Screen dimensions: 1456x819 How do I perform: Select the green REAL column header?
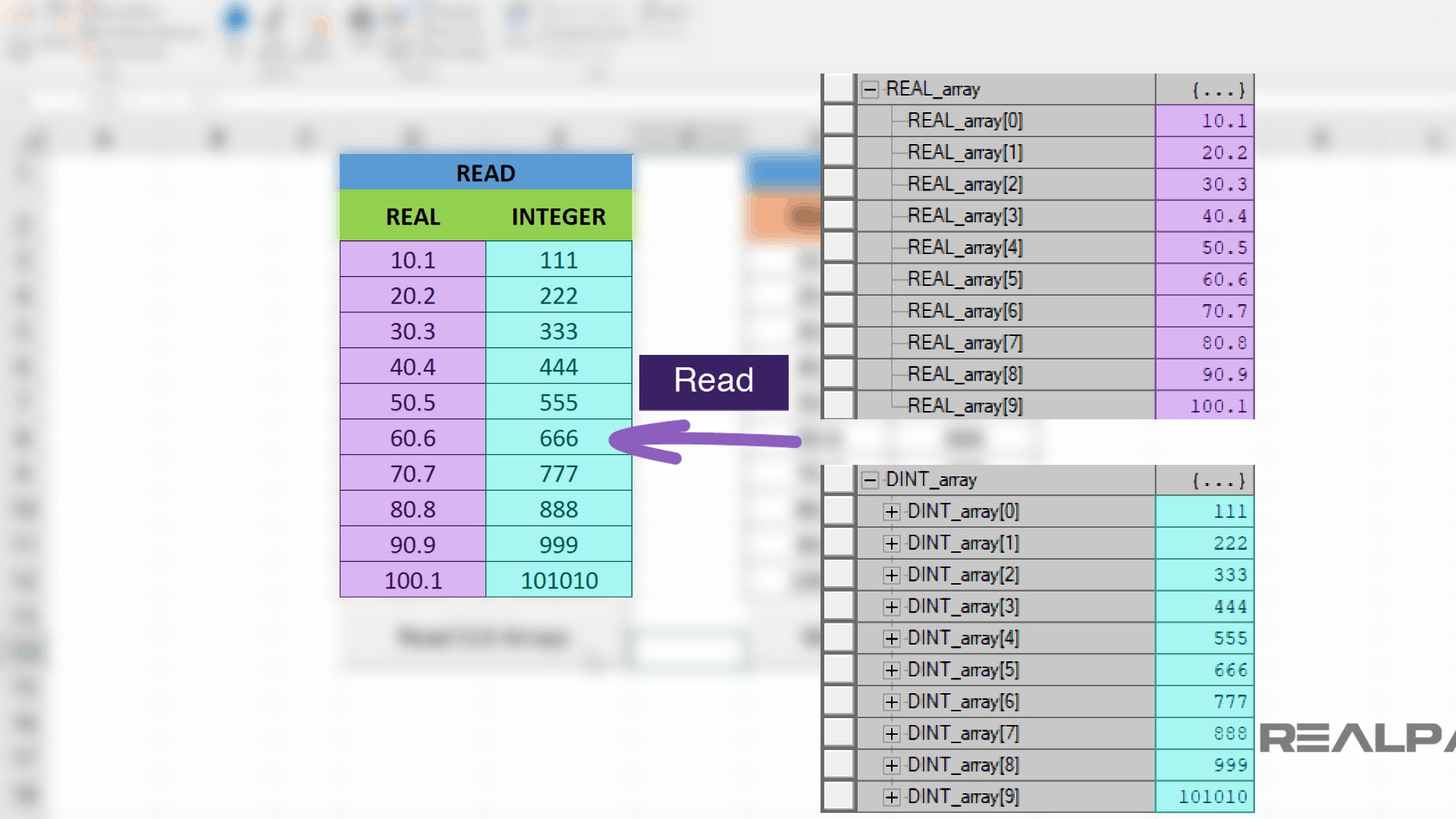(412, 217)
